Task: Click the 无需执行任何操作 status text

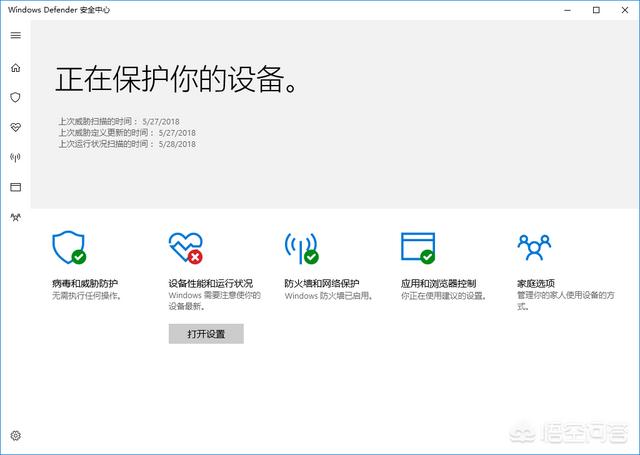Action: coord(87,295)
